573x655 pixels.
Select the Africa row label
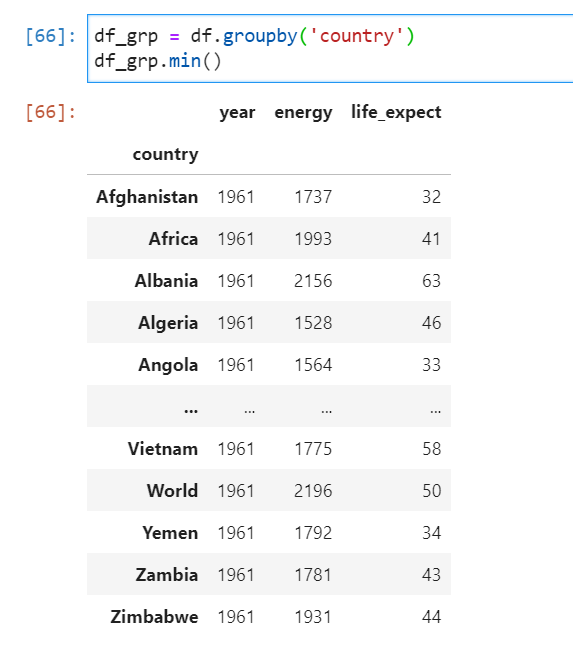pyautogui.click(x=173, y=239)
